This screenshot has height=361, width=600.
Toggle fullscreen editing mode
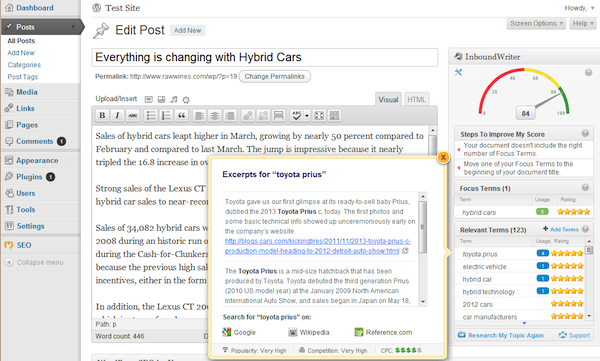(319, 116)
